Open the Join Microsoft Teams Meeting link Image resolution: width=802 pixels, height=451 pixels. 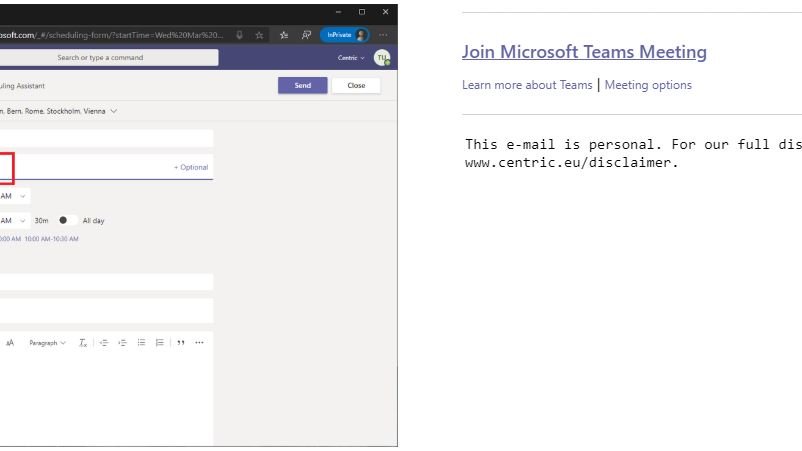pos(584,52)
